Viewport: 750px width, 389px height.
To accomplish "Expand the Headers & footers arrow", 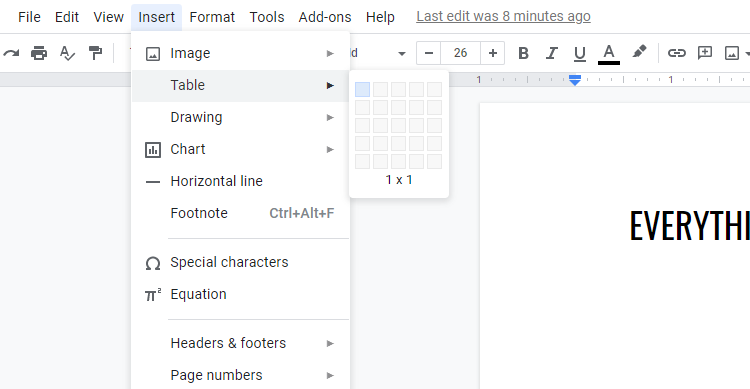I will click(330, 343).
